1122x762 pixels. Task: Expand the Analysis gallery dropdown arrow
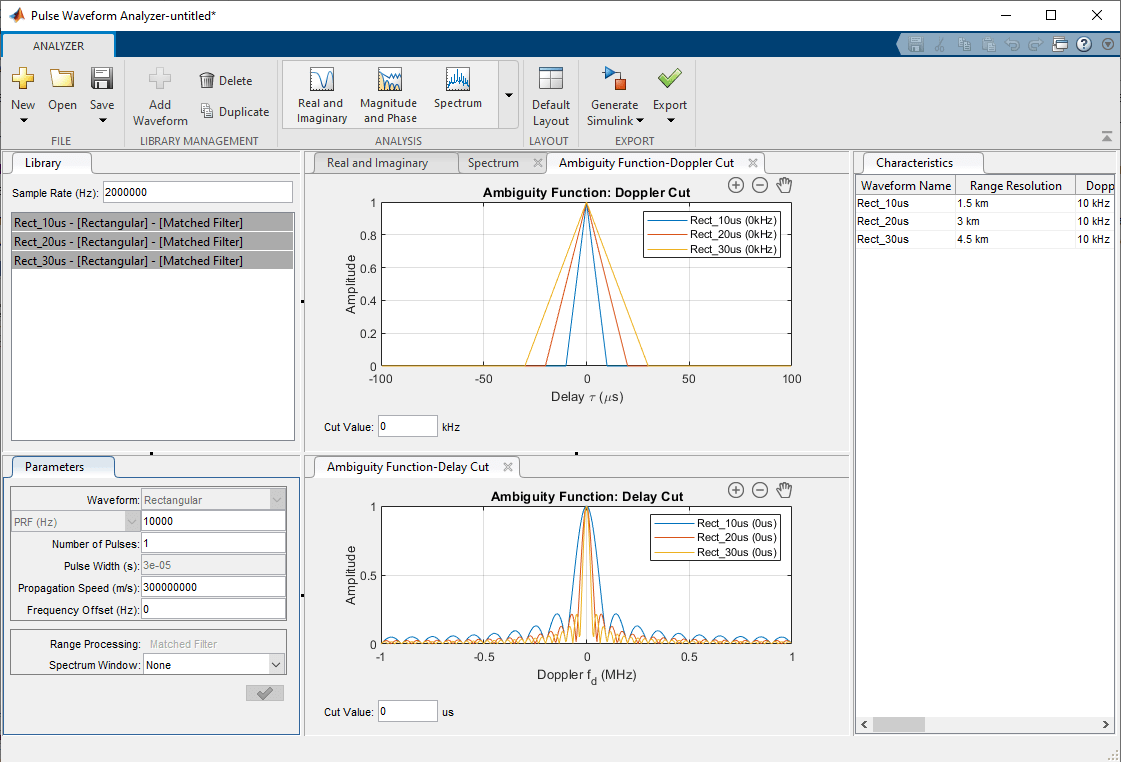click(509, 95)
